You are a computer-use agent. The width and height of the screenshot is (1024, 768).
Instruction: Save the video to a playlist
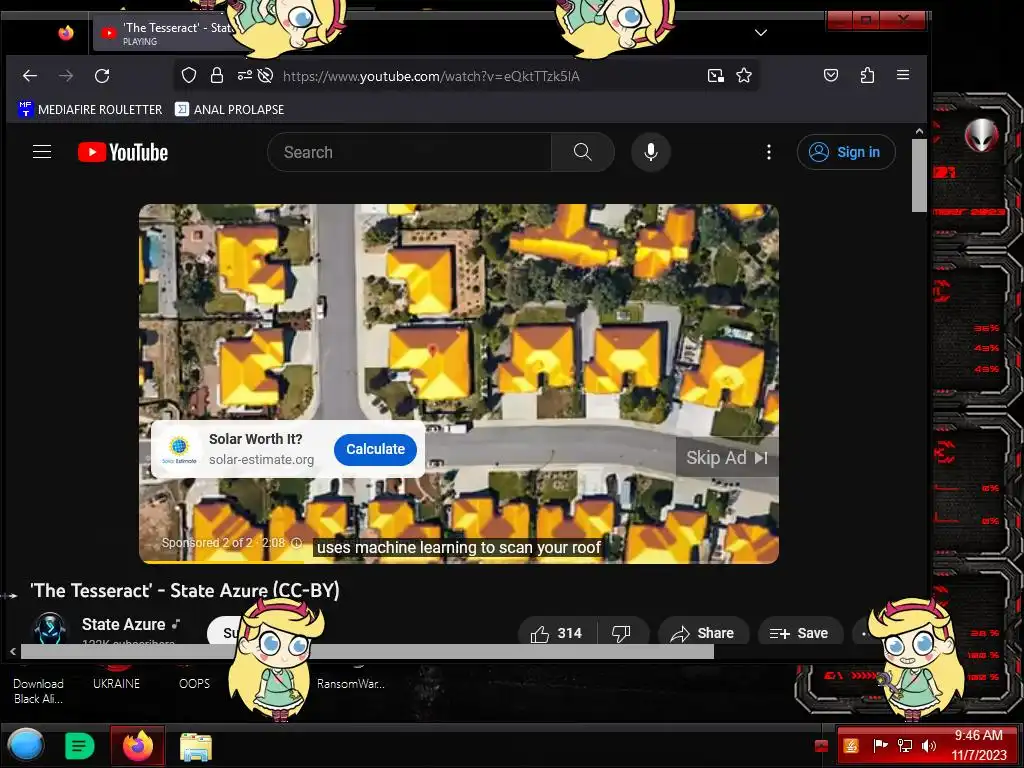tap(799, 633)
